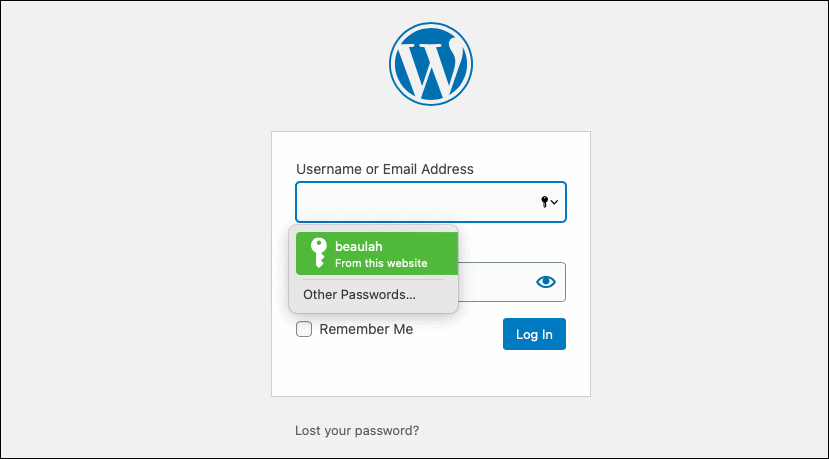Click the gray background right of login form
This screenshot has width=829, height=459.
tap(708, 264)
